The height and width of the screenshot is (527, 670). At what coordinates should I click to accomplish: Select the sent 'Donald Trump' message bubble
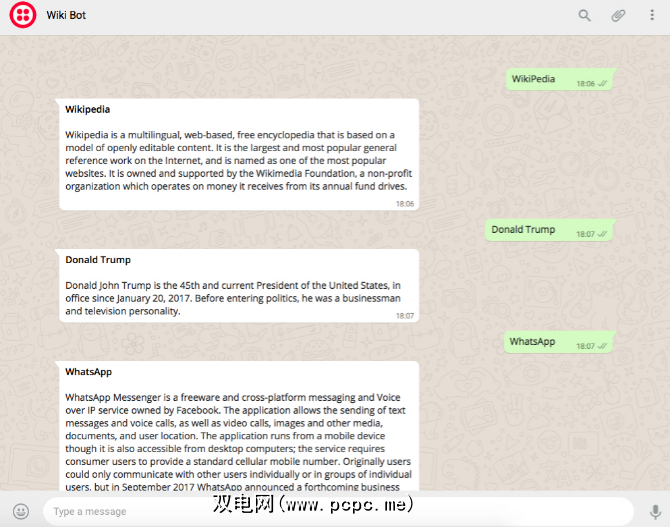point(550,230)
